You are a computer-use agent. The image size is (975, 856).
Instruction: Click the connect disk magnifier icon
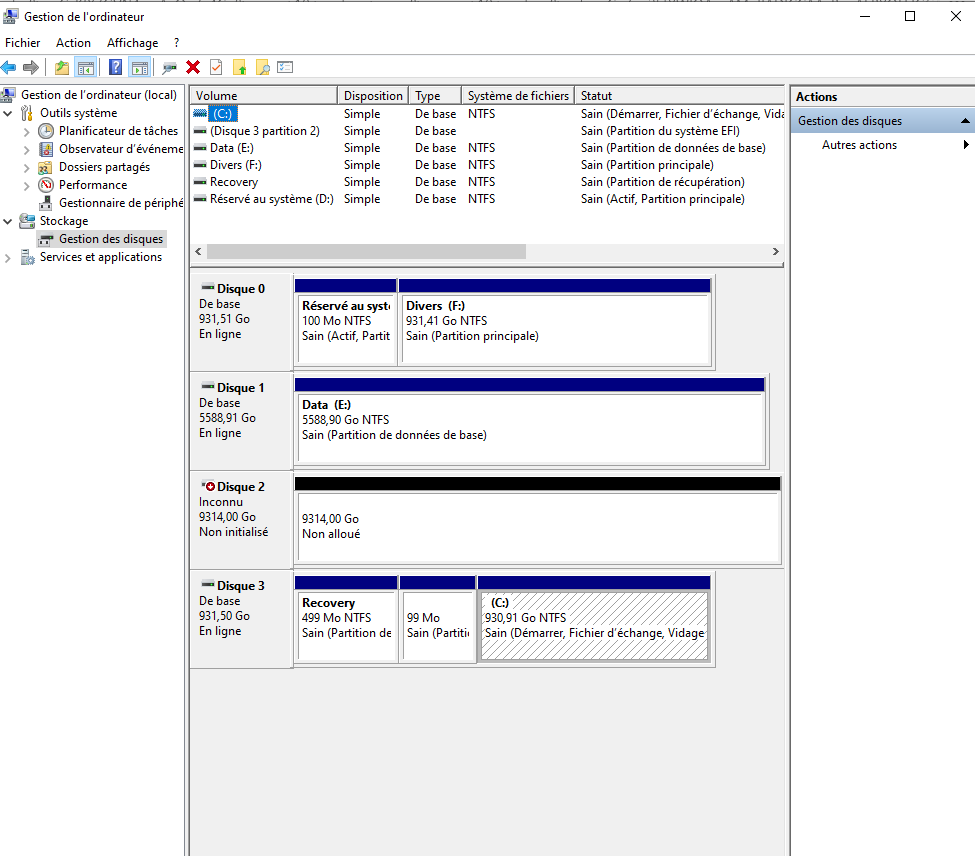[x=169, y=68]
